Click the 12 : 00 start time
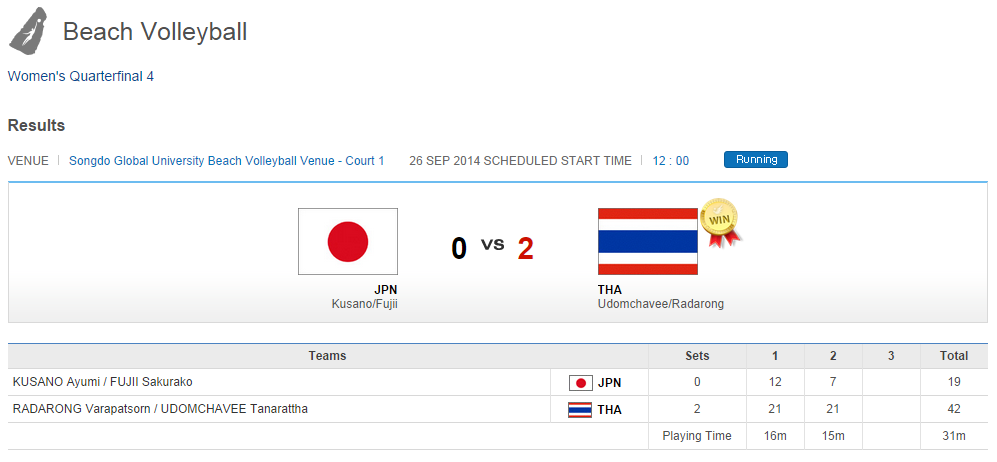The height and width of the screenshot is (462, 997). point(671,160)
